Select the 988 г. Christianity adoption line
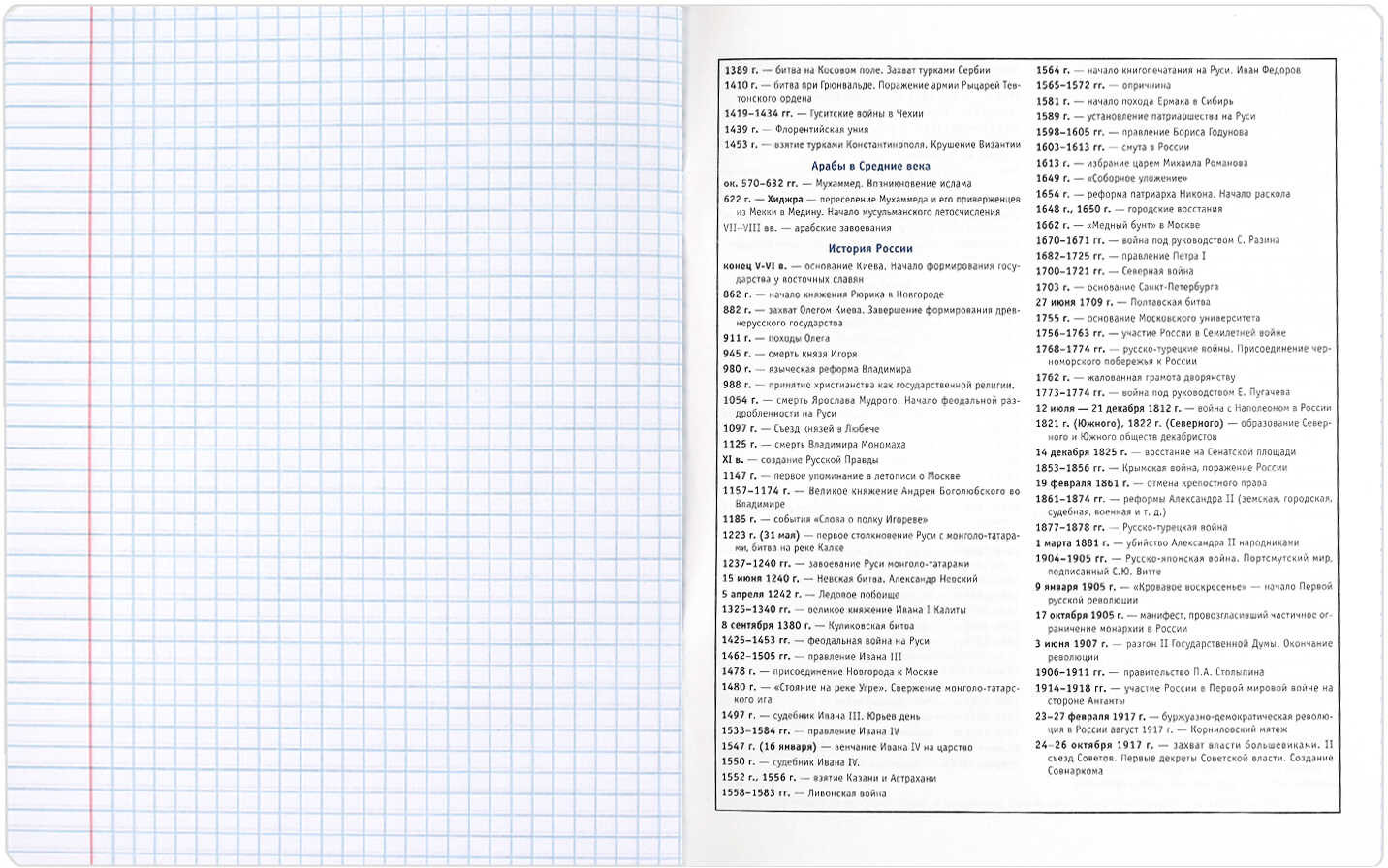This screenshot has height=868, width=1388. tap(867, 385)
